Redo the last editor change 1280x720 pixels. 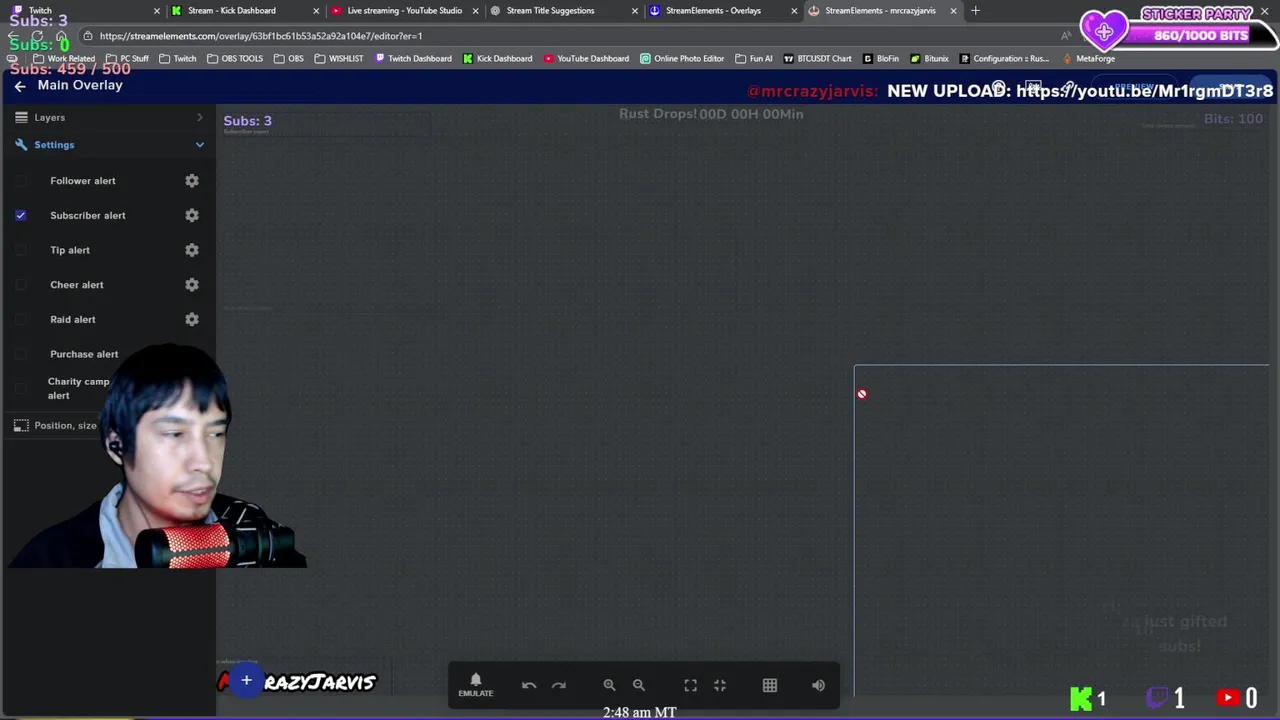pos(559,685)
